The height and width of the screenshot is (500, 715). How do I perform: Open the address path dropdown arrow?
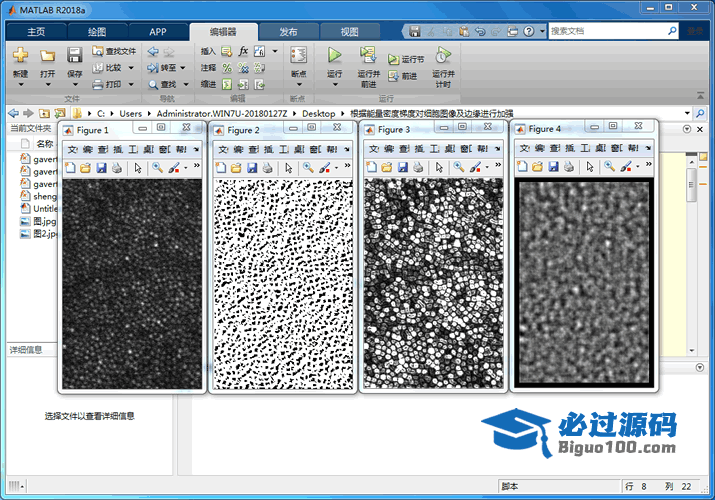tap(686, 114)
